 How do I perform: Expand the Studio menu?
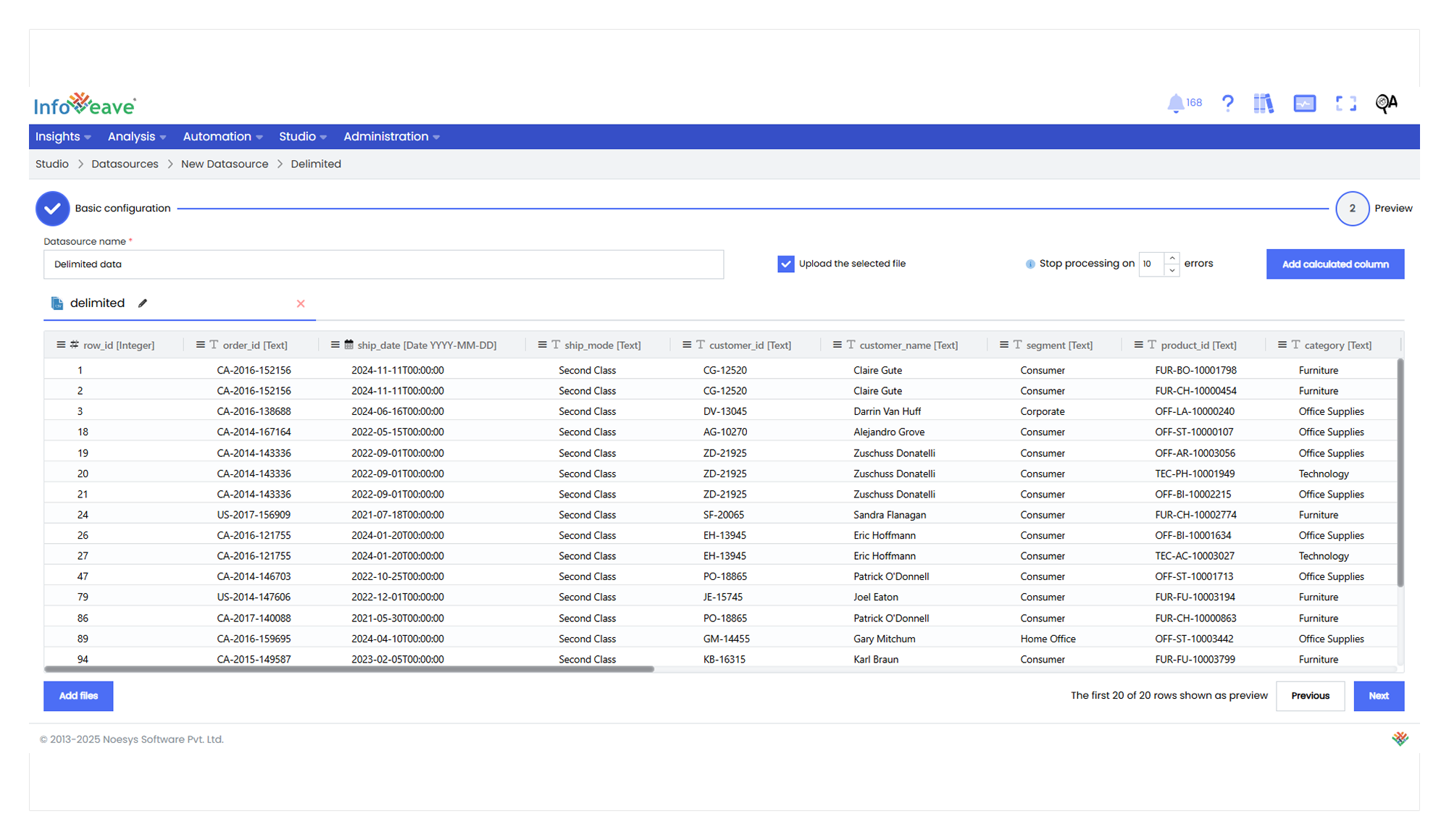(303, 137)
